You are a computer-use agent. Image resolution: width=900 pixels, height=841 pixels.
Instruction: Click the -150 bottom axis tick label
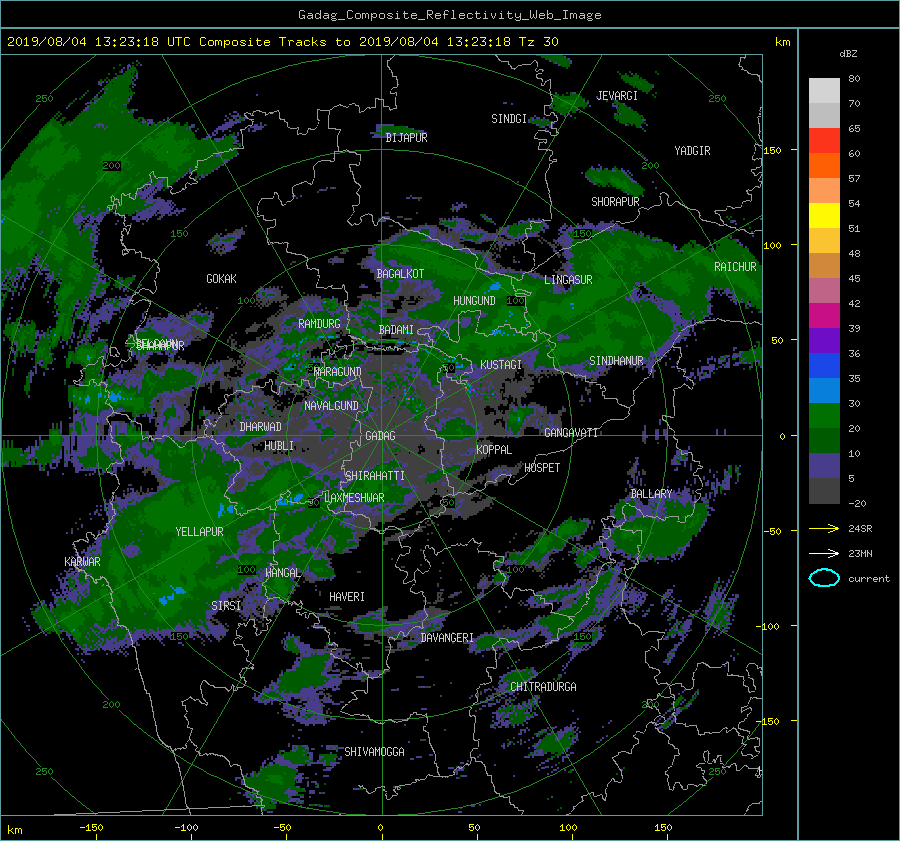[91, 828]
